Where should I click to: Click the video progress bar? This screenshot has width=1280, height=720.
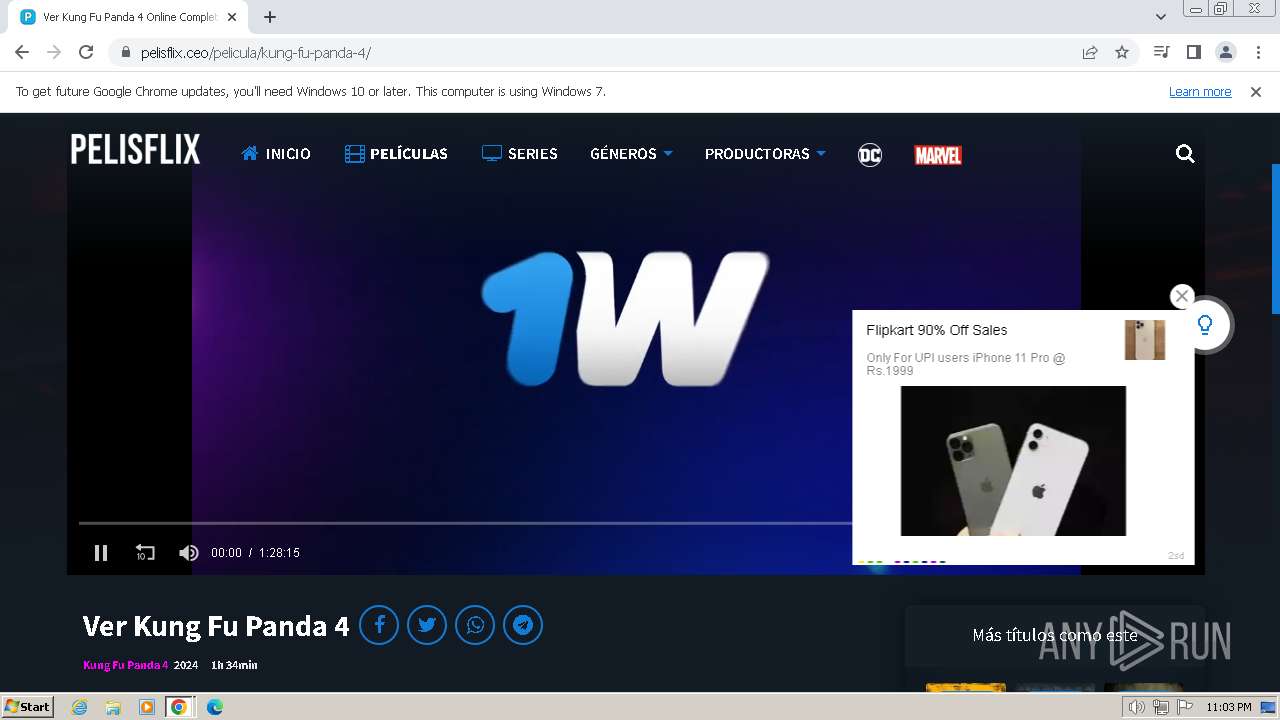(465, 523)
